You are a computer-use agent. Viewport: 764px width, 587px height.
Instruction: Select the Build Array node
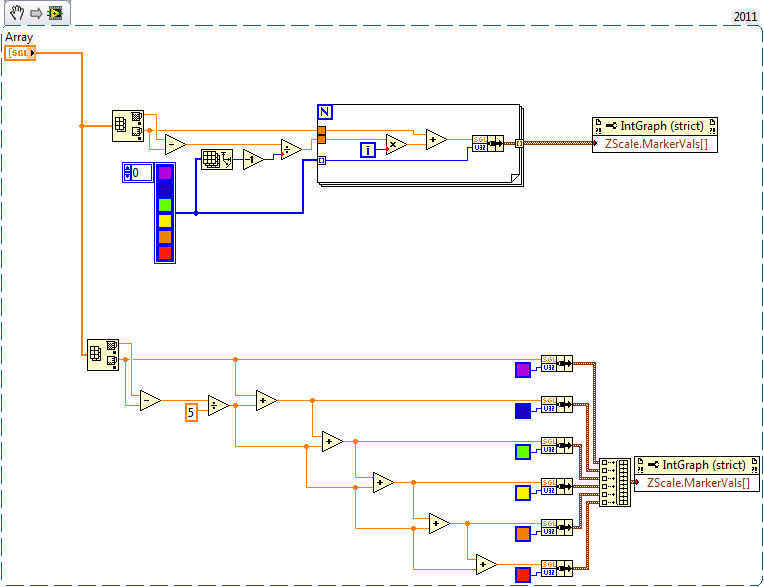pyautogui.click(x=615, y=482)
